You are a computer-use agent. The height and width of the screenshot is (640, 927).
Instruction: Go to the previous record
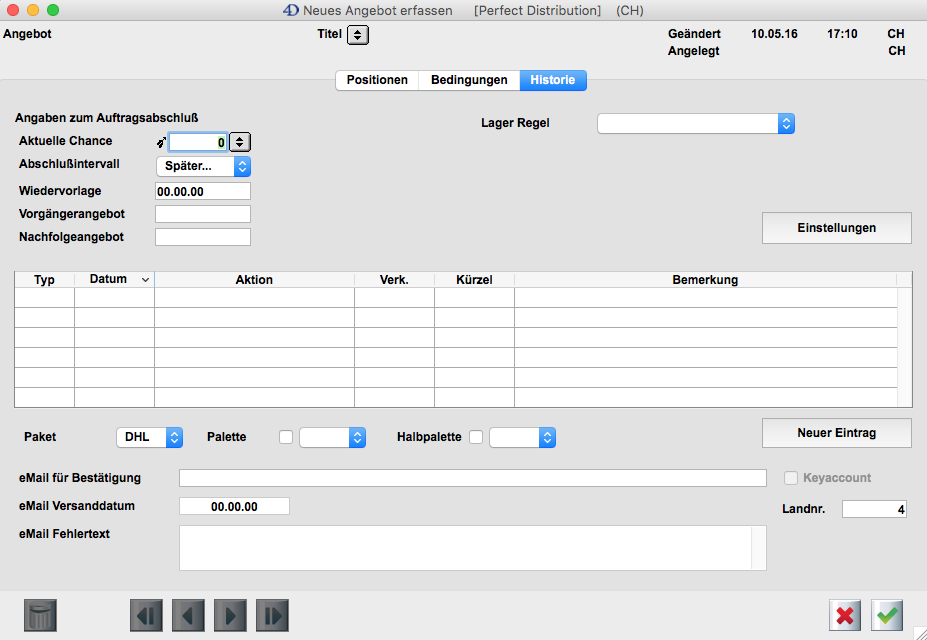(188, 615)
